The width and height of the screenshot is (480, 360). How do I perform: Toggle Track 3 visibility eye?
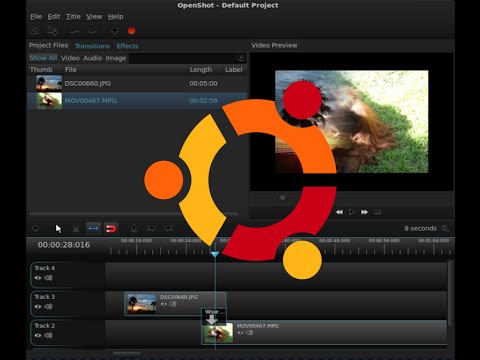coord(38,307)
